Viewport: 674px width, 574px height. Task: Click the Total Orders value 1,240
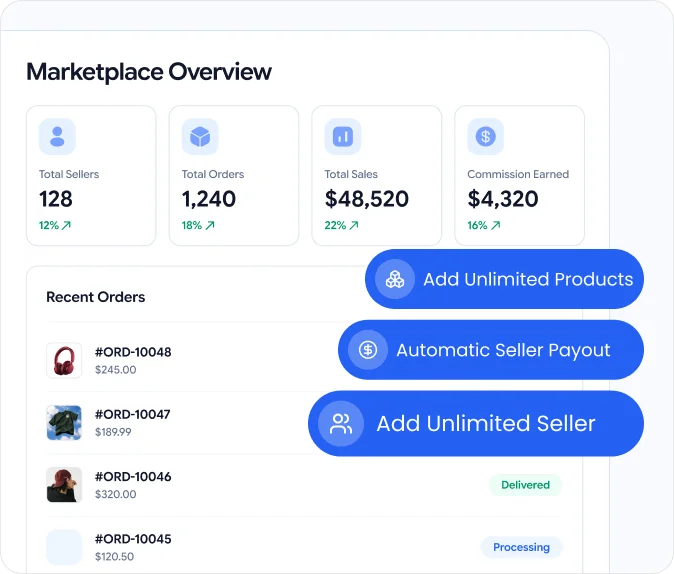click(x=208, y=199)
